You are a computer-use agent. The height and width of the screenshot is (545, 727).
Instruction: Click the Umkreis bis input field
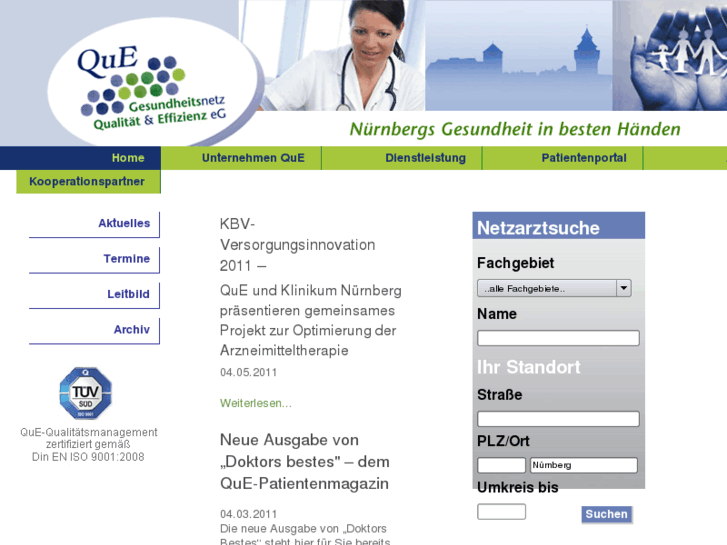point(501,512)
